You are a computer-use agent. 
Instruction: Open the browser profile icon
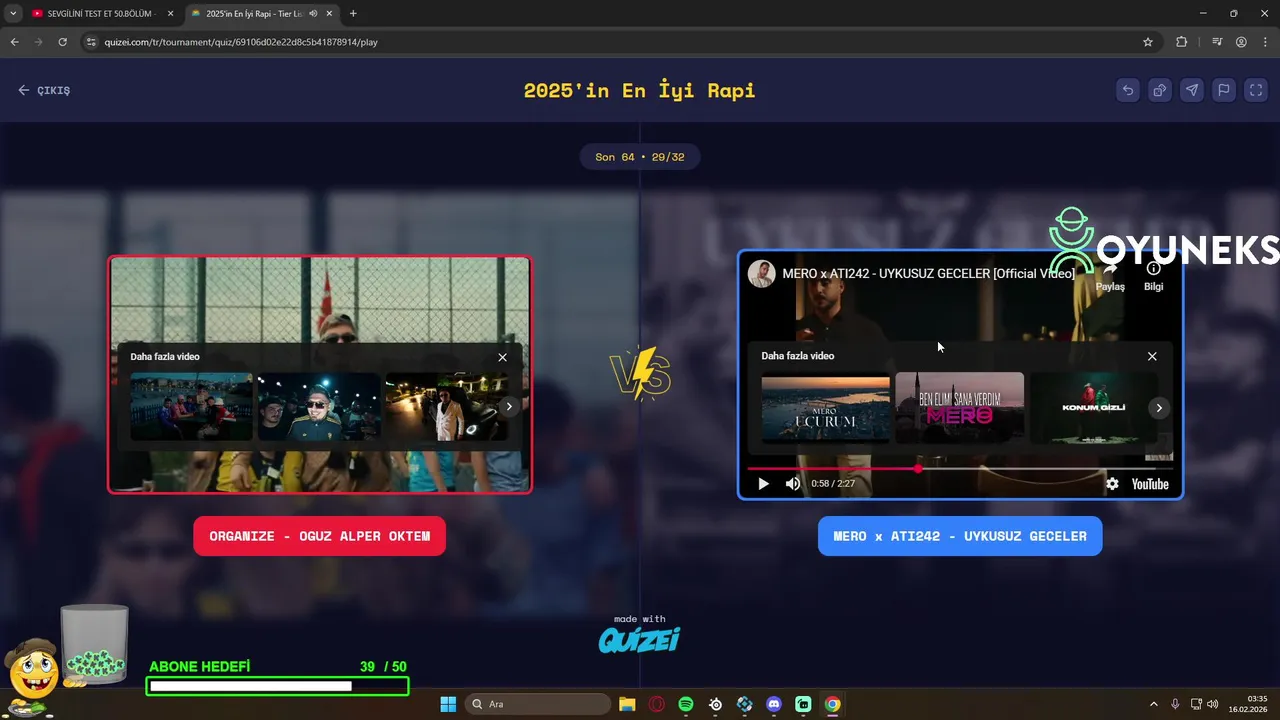tap(1241, 42)
